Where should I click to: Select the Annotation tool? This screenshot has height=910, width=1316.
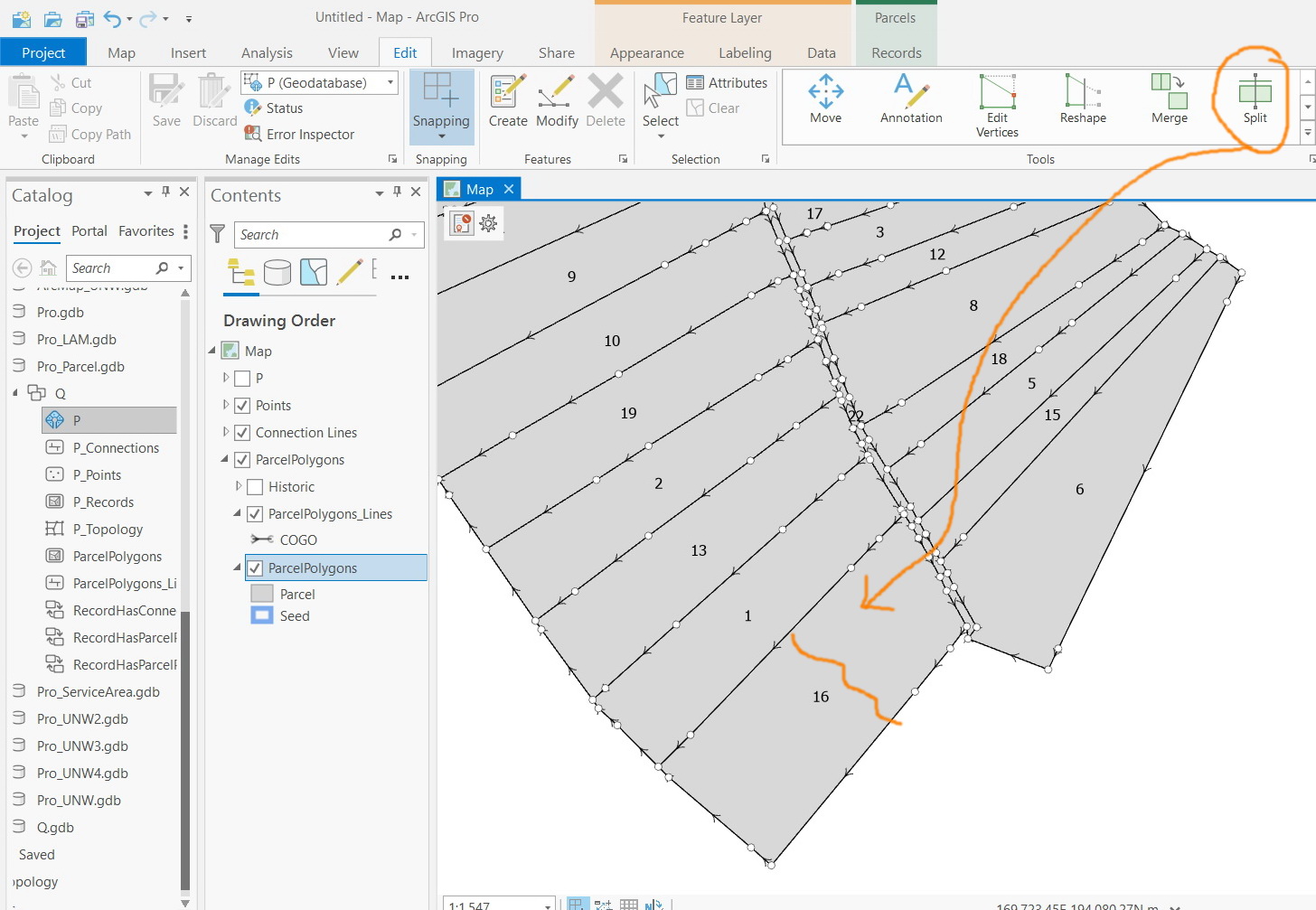911,99
